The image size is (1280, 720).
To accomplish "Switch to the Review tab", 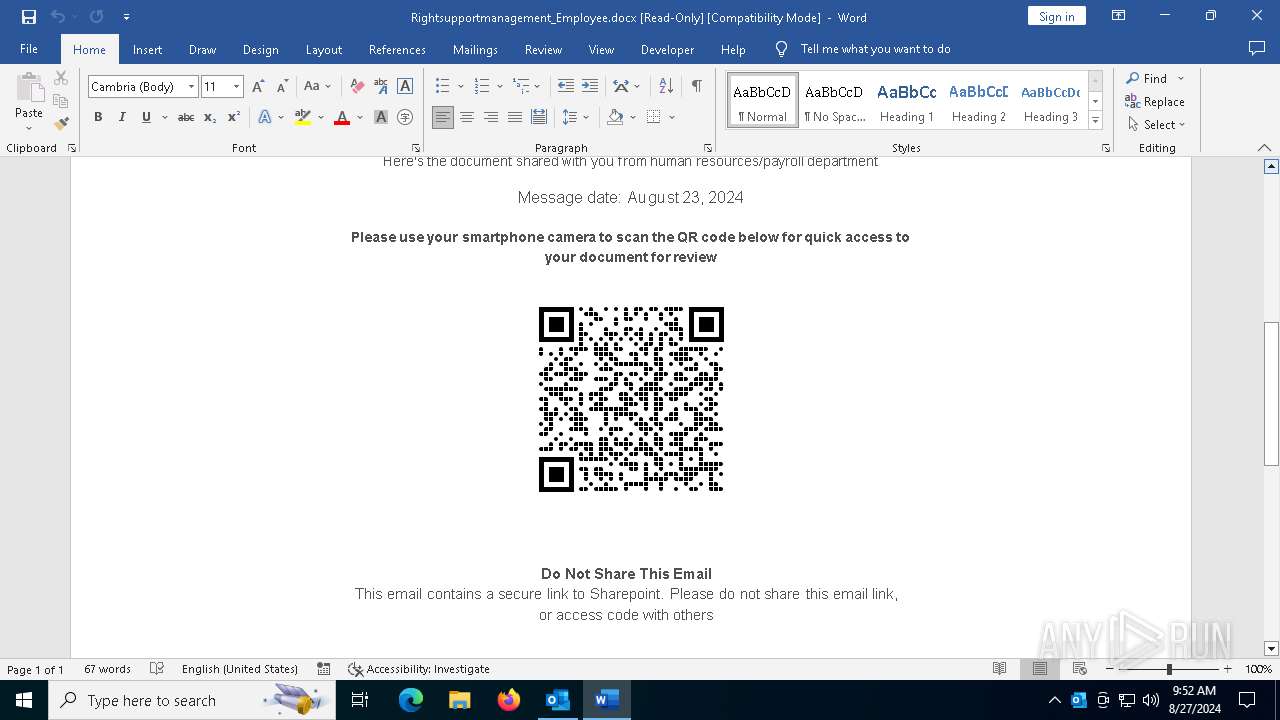I will [543, 49].
